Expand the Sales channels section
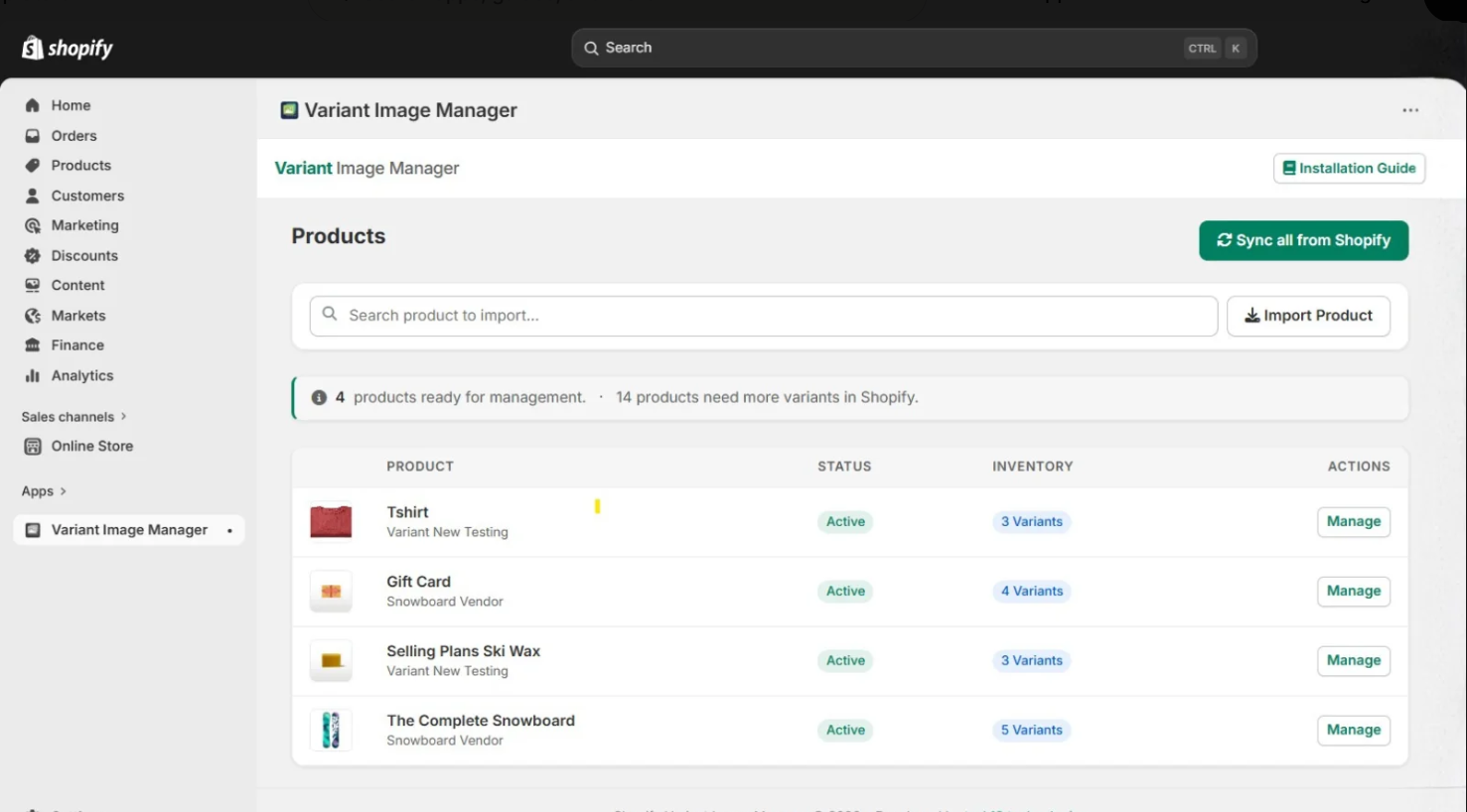 74,417
